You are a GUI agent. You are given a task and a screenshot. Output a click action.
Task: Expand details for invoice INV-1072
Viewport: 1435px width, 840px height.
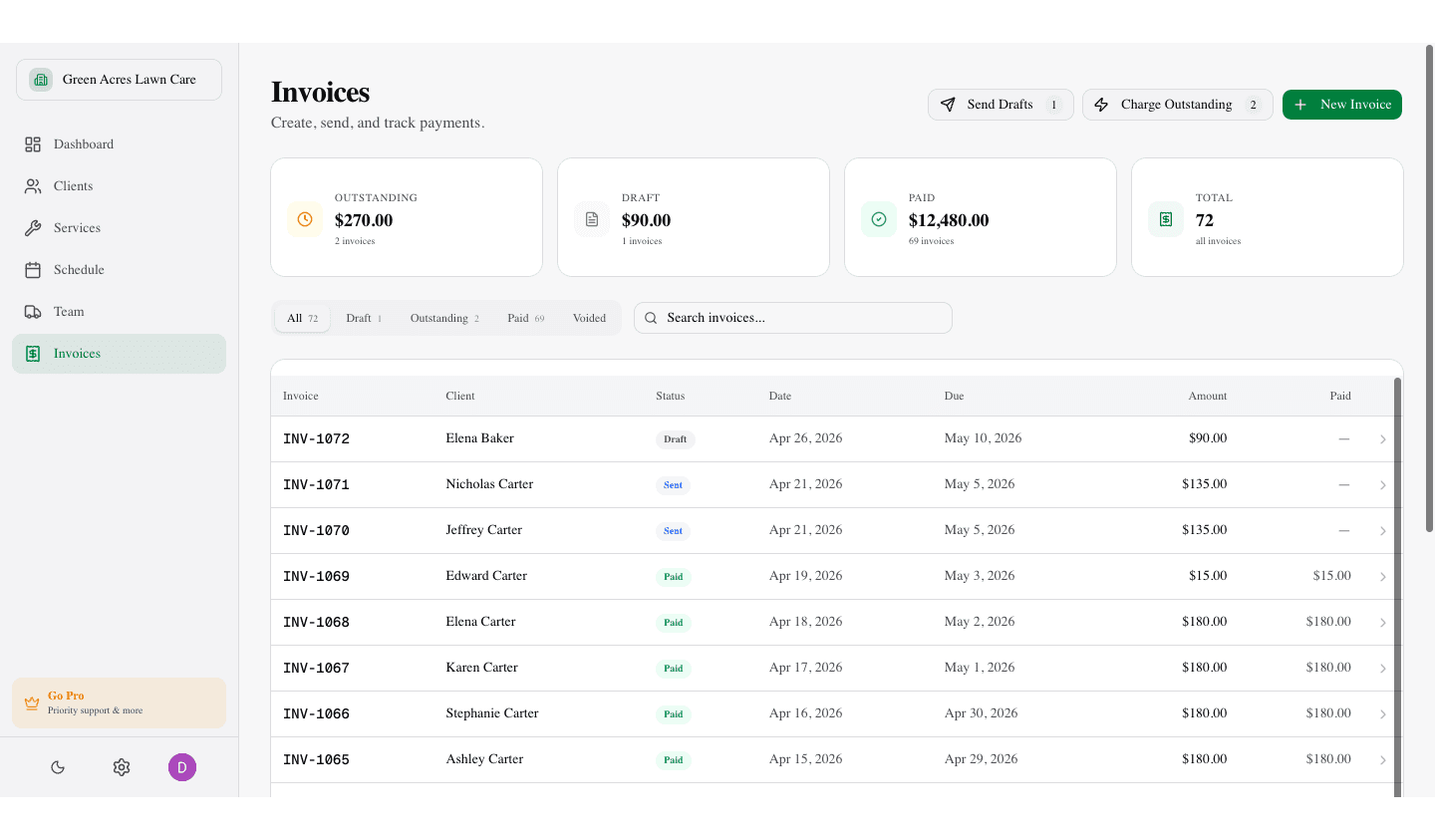click(1382, 438)
